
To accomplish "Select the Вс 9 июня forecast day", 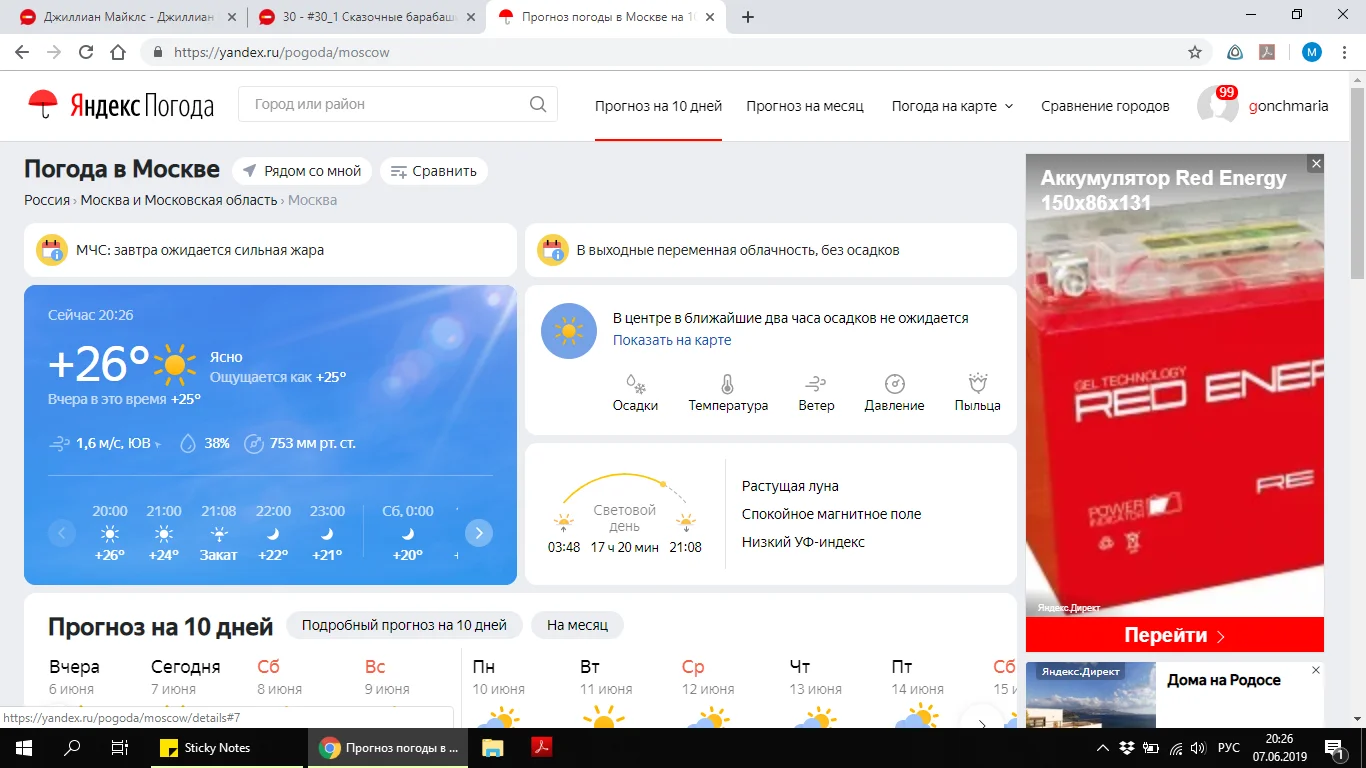I will [387, 677].
